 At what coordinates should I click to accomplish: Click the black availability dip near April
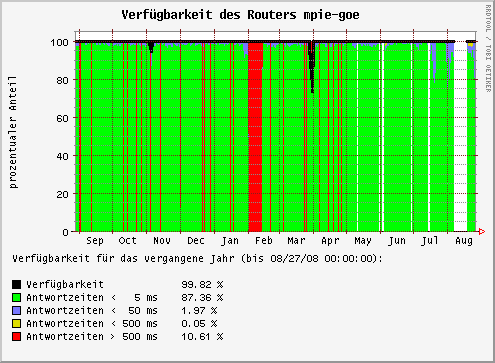(x=312, y=67)
